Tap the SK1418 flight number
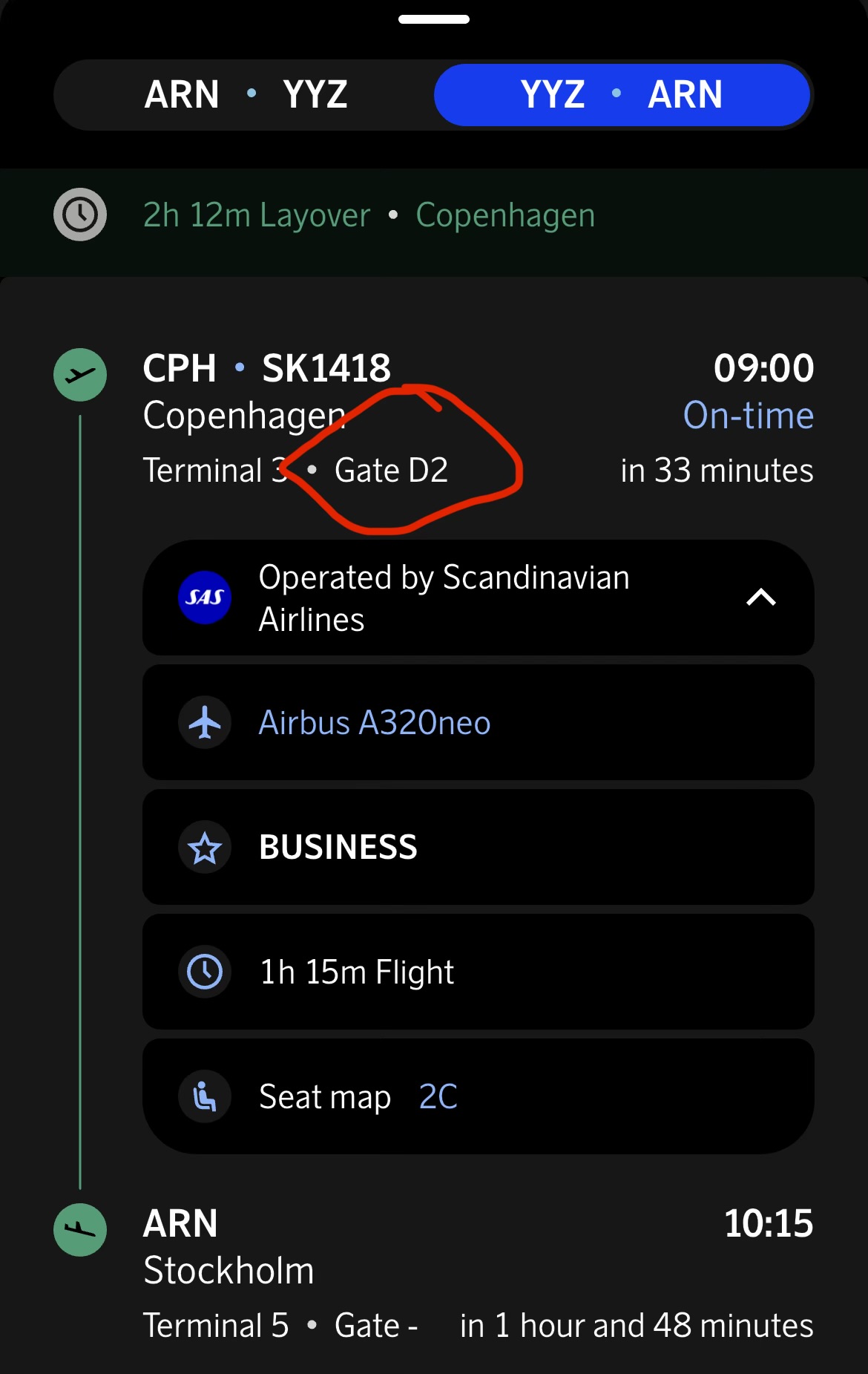This screenshot has width=868, height=1374. coord(326,368)
